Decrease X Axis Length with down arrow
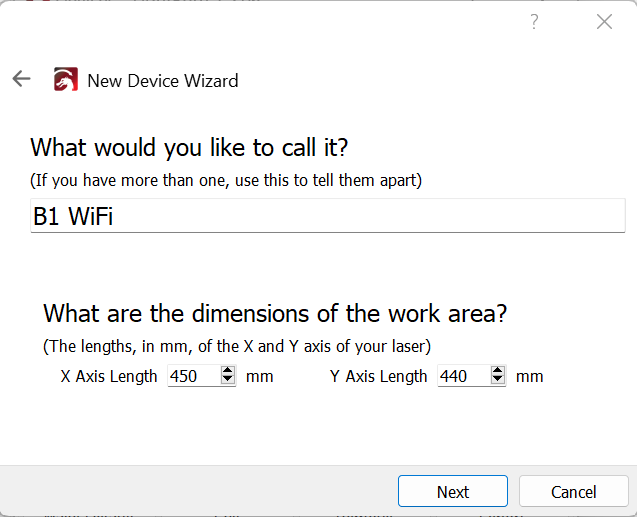Screen dimensions: 637x517 click(228, 381)
